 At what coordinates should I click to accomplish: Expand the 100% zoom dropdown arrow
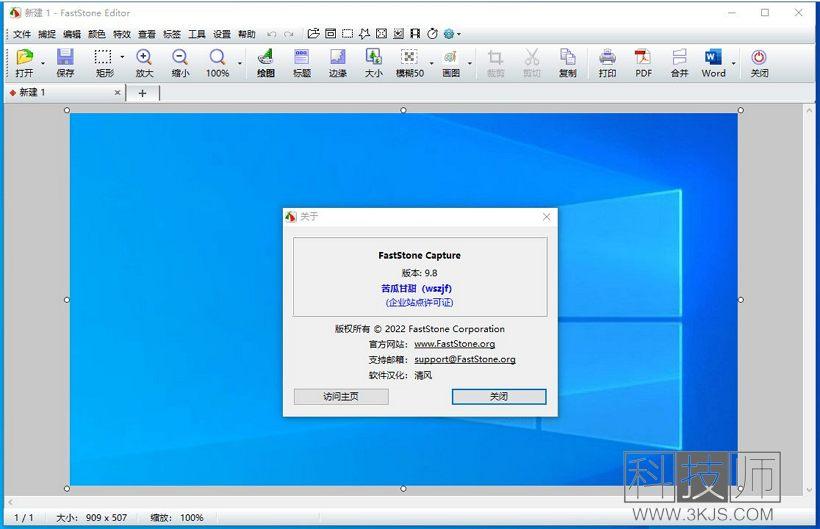click(240, 63)
